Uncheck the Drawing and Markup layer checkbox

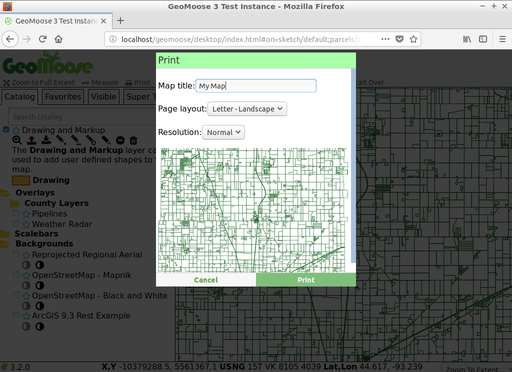coord(6,129)
